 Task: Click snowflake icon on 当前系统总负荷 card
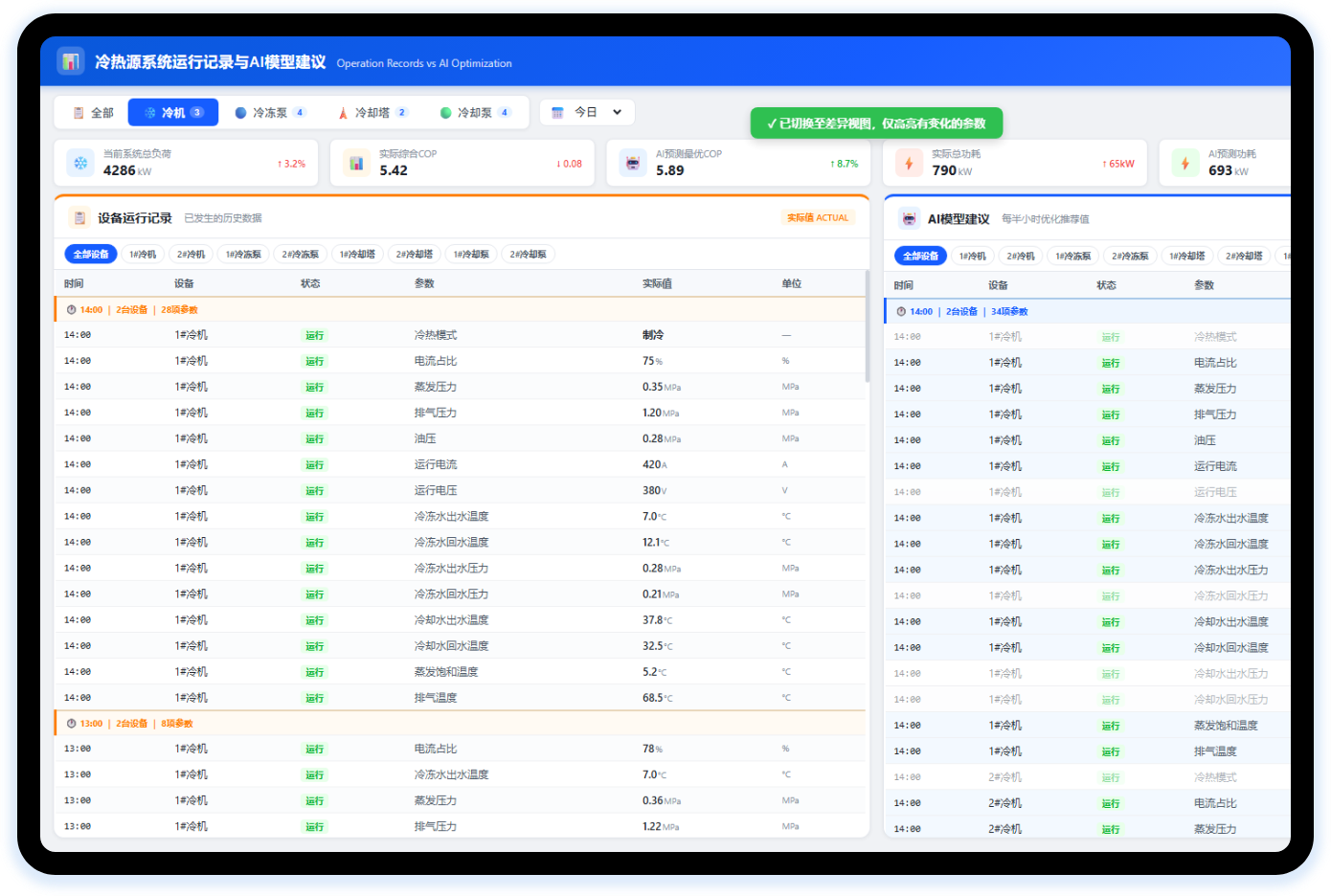point(80,163)
